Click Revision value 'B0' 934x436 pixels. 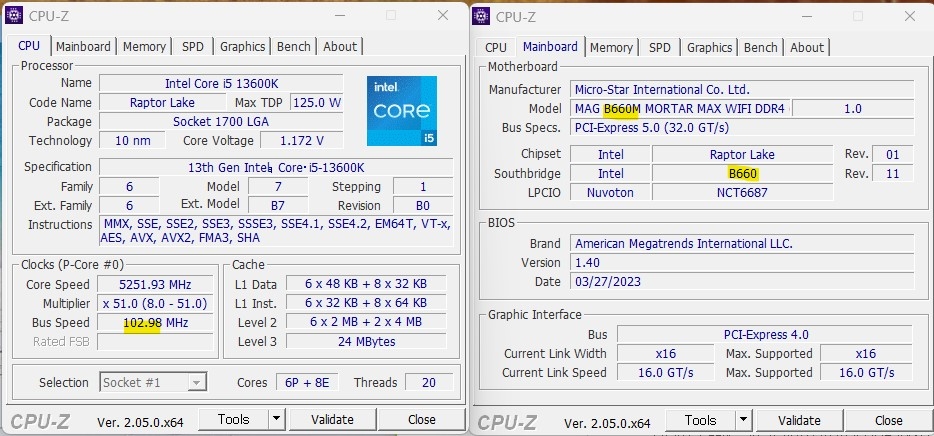click(x=423, y=205)
